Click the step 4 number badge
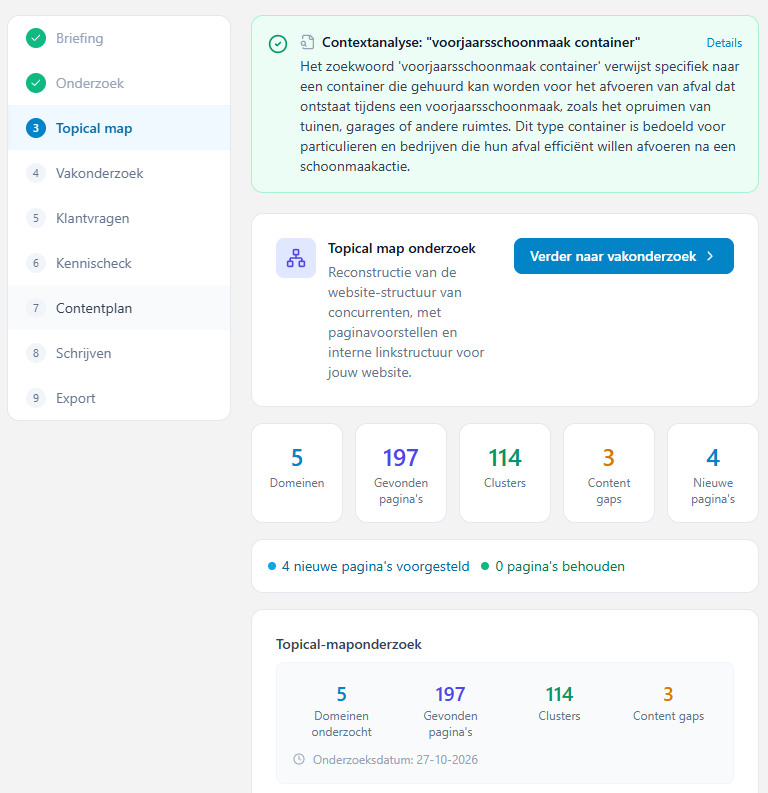Image resolution: width=768 pixels, height=793 pixels. coord(36,173)
